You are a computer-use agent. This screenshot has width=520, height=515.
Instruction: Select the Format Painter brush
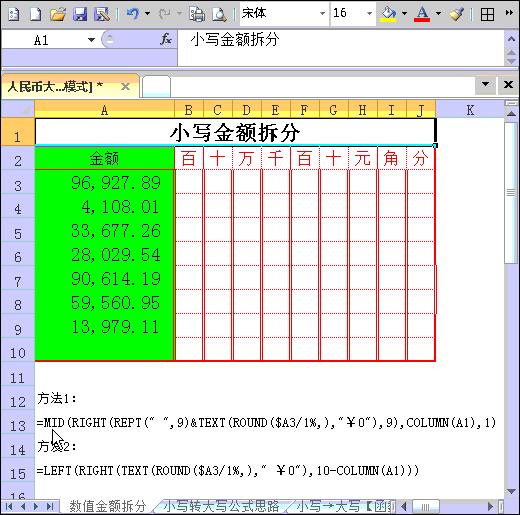tap(456, 14)
